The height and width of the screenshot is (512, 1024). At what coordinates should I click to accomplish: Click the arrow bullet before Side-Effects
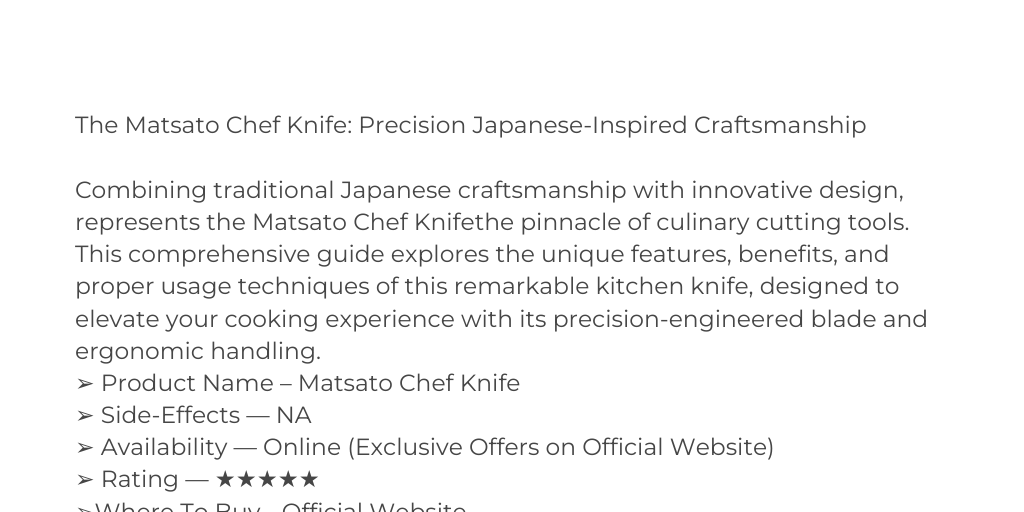point(85,415)
